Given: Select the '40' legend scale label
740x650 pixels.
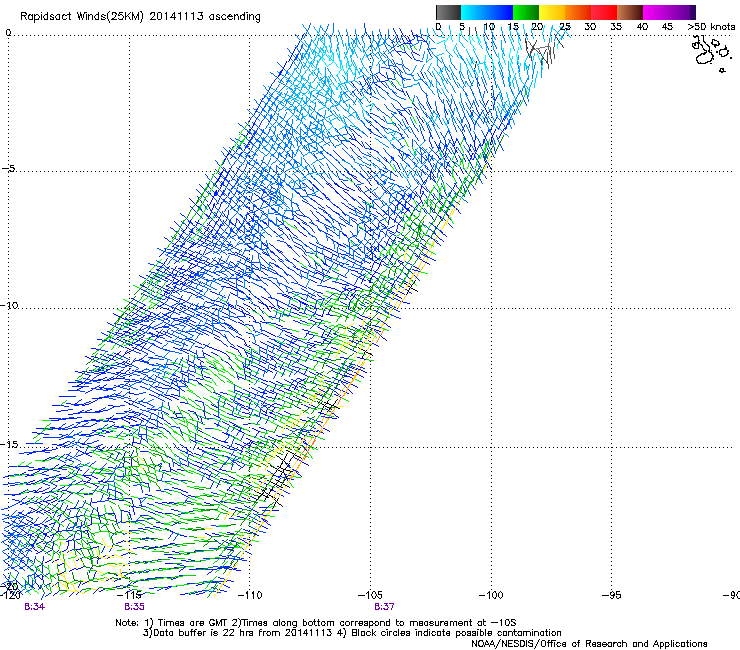Looking at the screenshot, I should tap(642, 27).
